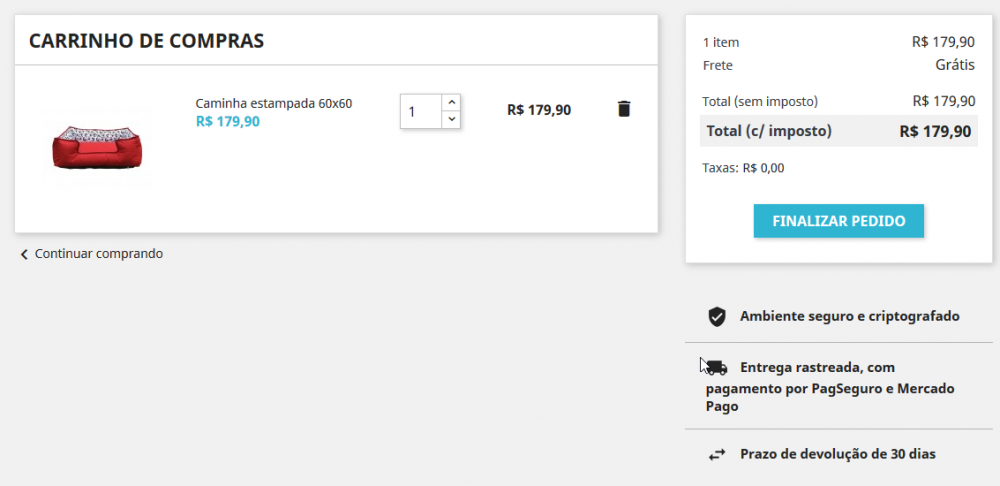Click the shield security icon
The width and height of the screenshot is (1000, 486).
coord(717,317)
